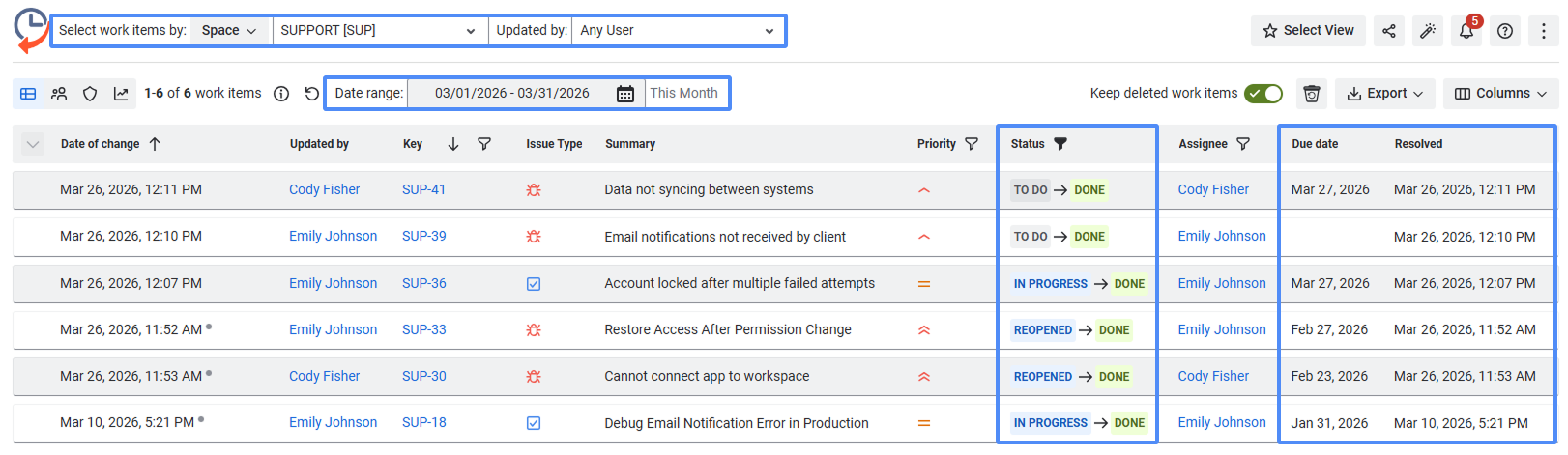Image resolution: width=1568 pixels, height=455 pixels.
Task: Open SUP-39 issue link
Action: click(x=423, y=237)
